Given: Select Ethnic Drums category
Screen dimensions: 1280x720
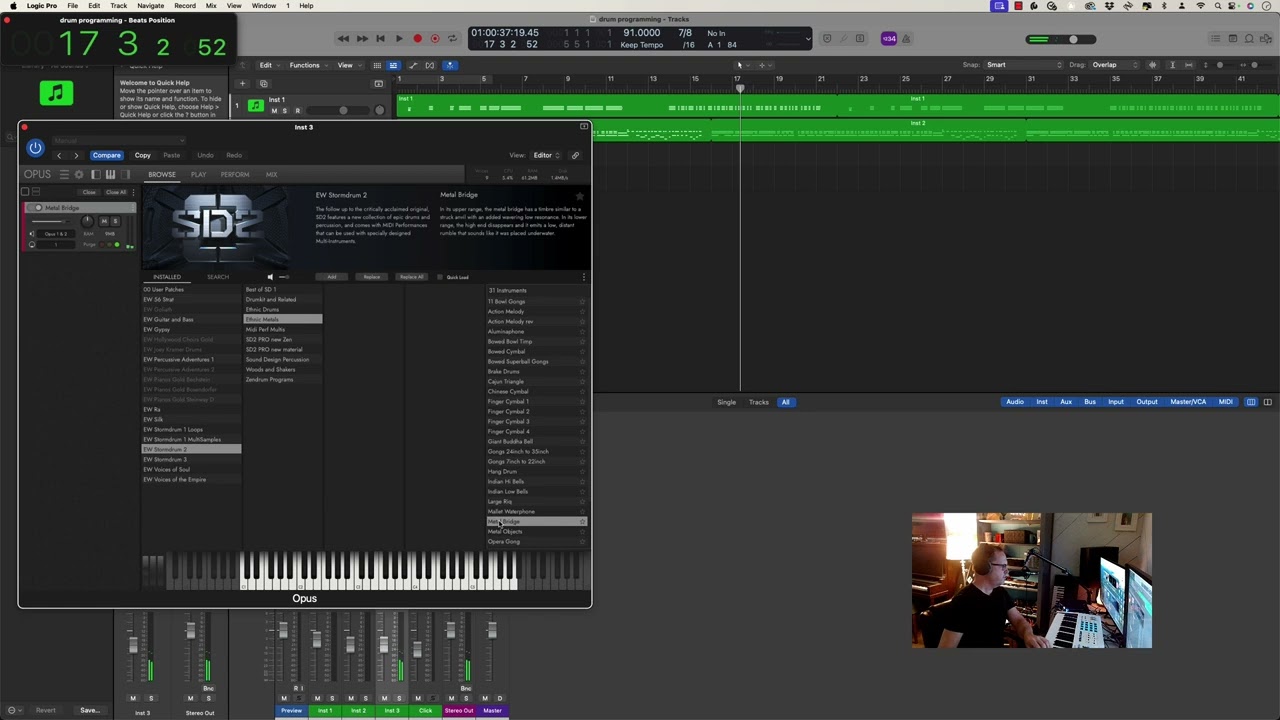Looking at the screenshot, I should 283,309.
